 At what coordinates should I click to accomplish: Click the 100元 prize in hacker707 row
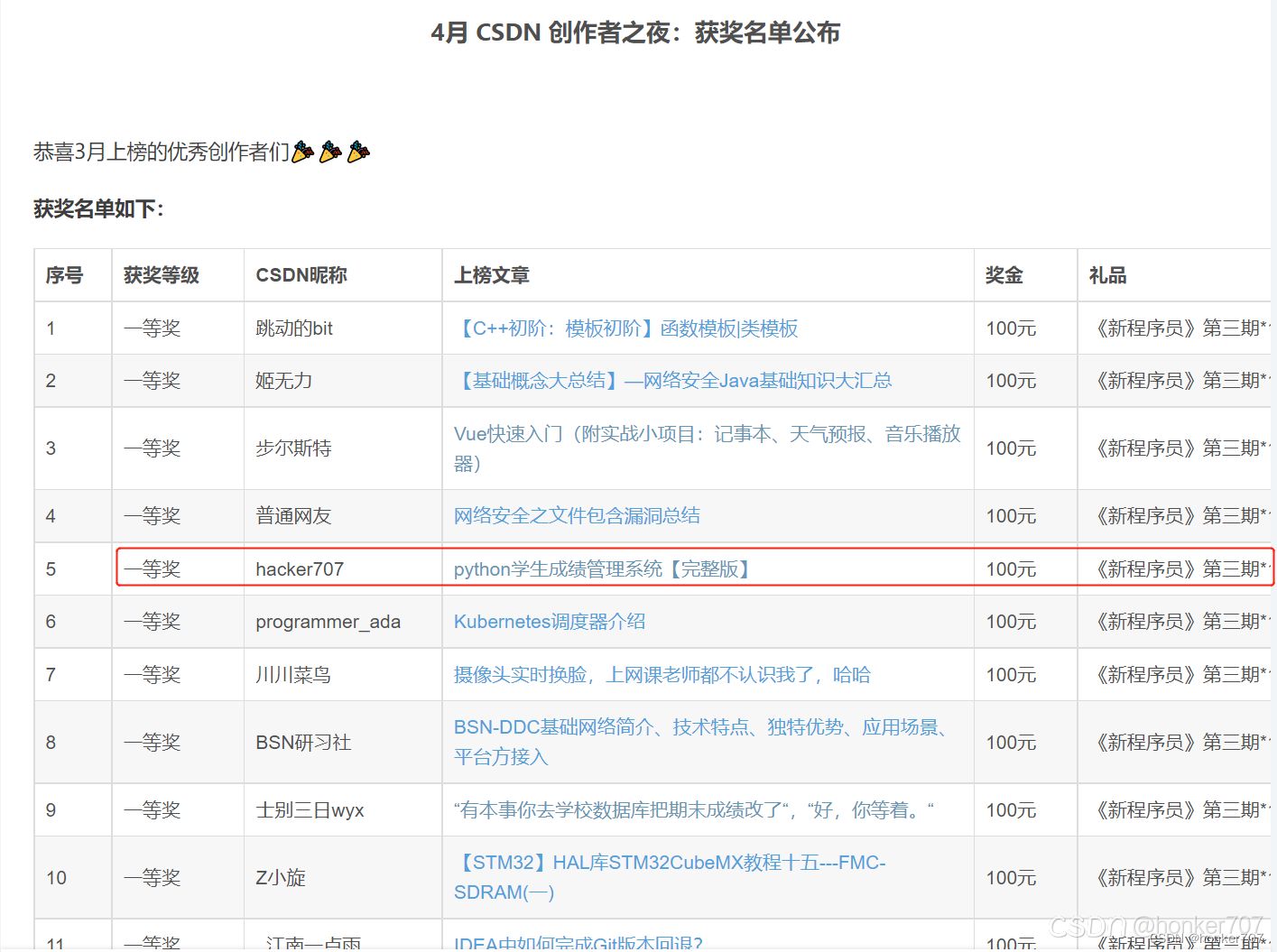click(1011, 569)
